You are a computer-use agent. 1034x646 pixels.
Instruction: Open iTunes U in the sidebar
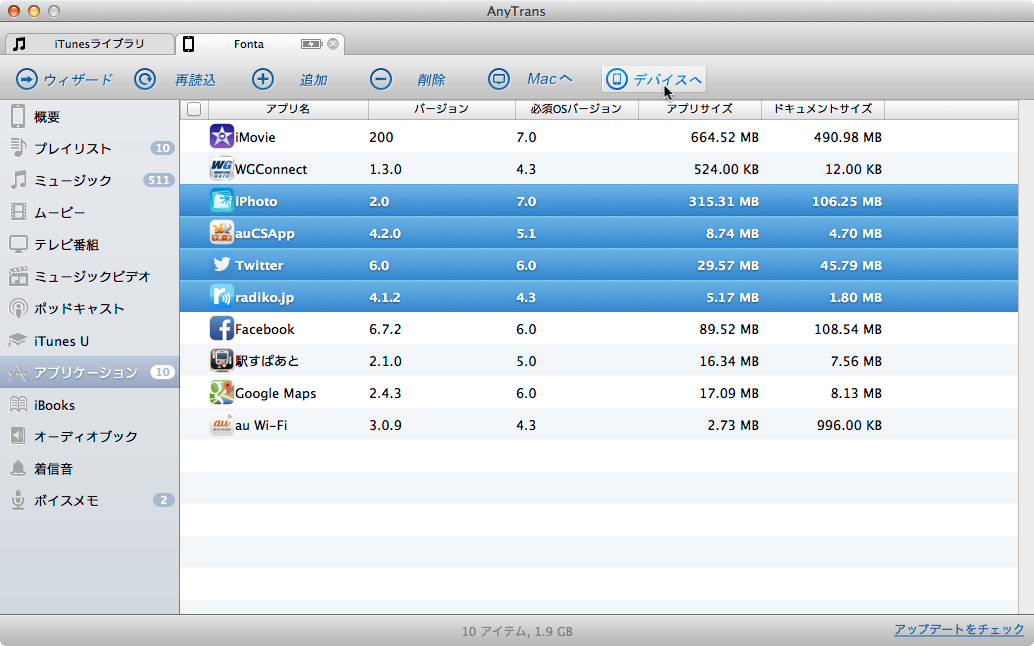click(90, 341)
